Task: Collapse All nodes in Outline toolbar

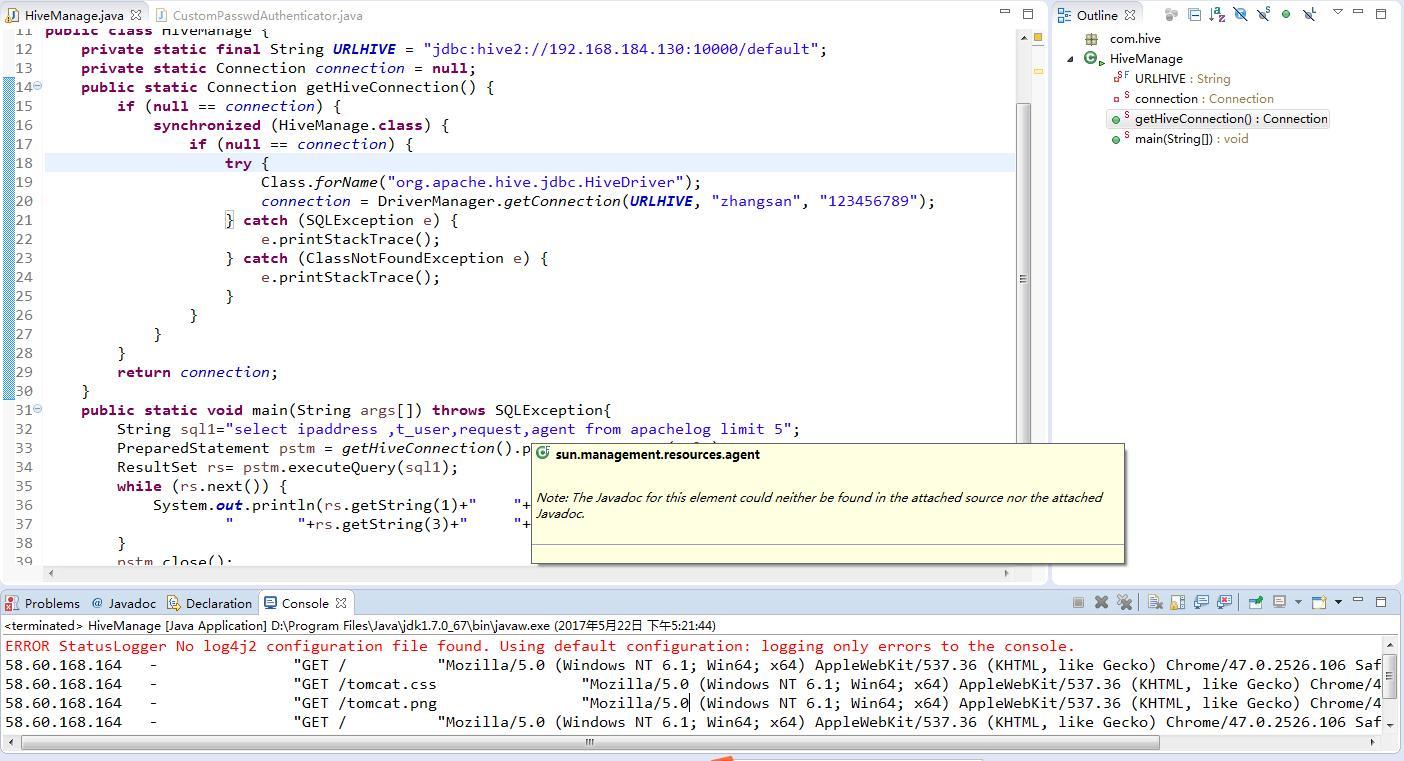Action: tap(1194, 14)
